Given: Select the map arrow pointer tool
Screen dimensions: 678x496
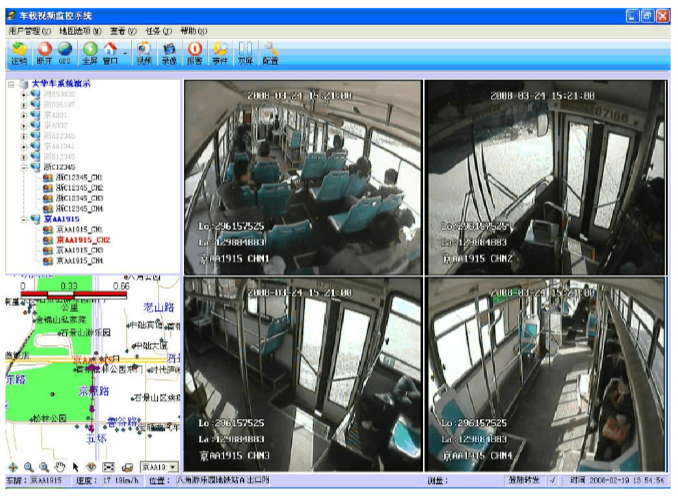Looking at the screenshot, I should 76,467.
